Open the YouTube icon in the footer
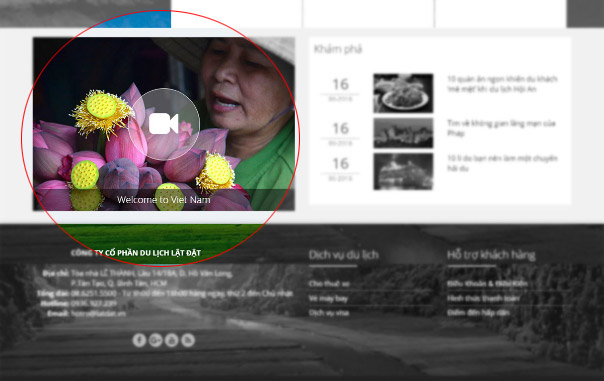Viewport: 604px width, 381px height. pos(171,340)
